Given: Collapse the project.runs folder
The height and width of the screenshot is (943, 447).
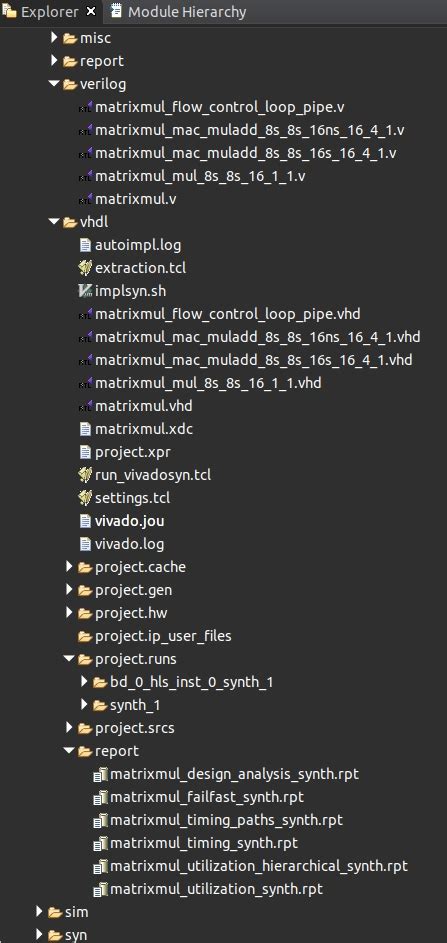Looking at the screenshot, I should pyautogui.click(x=70, y=659).
